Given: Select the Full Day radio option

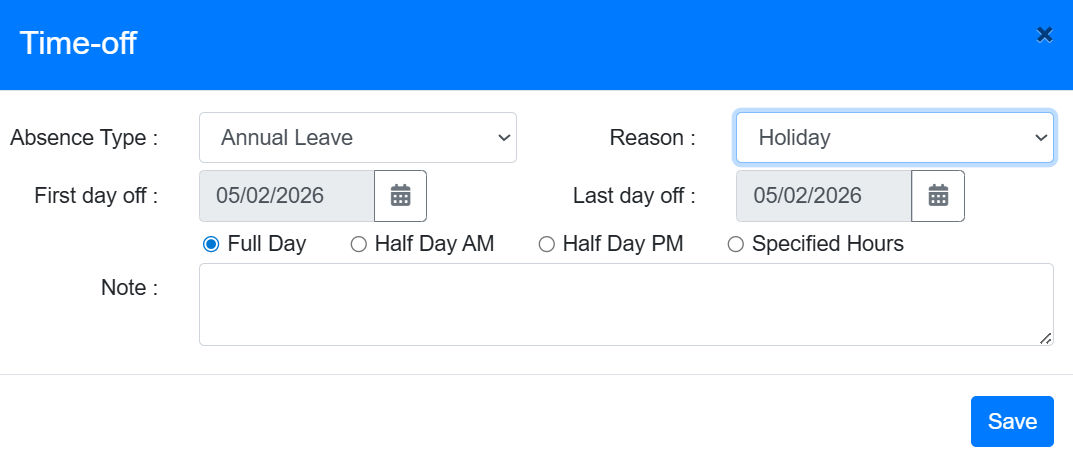Looking at the screenshot, I should click(x=211, y=244).
